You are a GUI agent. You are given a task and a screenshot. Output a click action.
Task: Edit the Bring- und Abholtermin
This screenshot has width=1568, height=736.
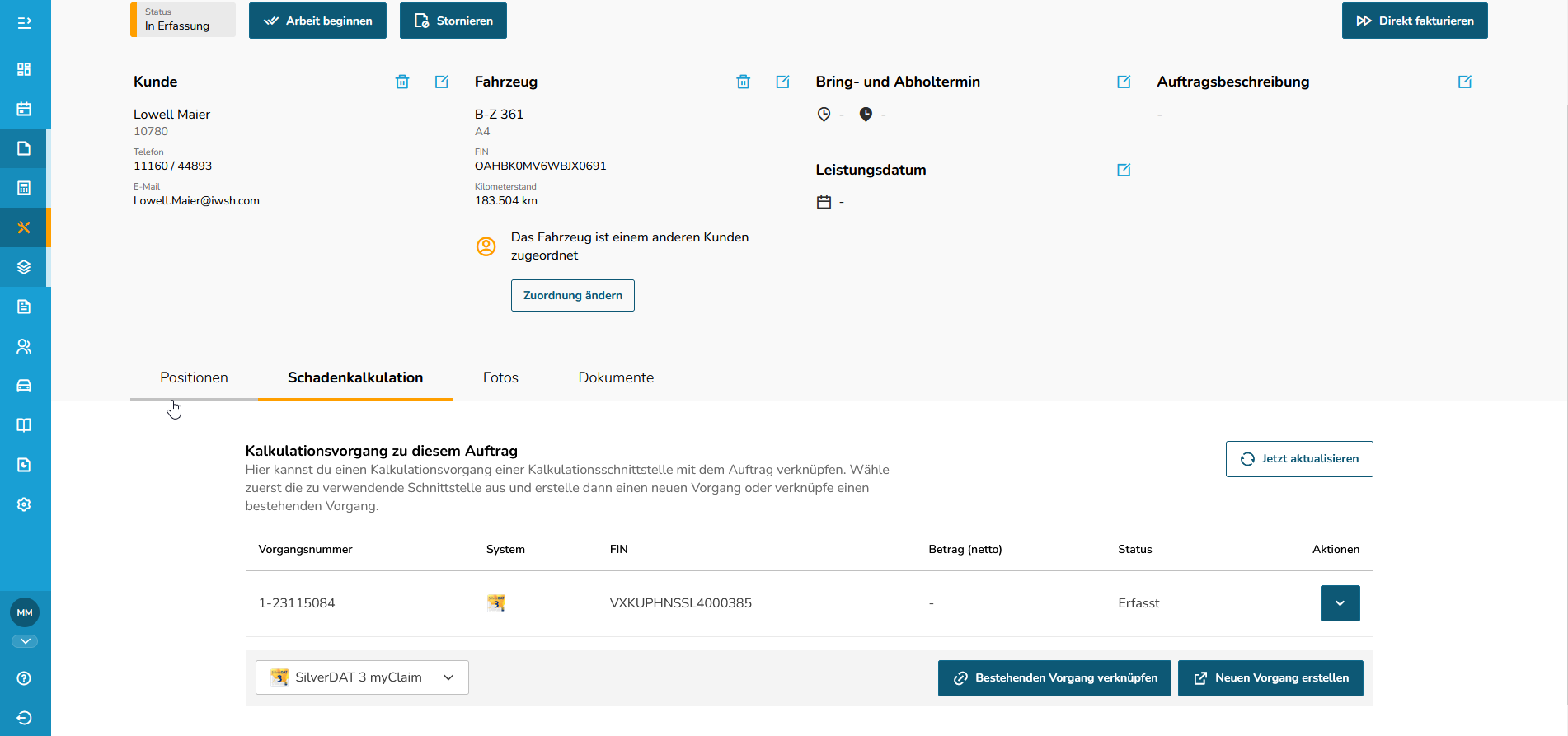click(1124, 82)
